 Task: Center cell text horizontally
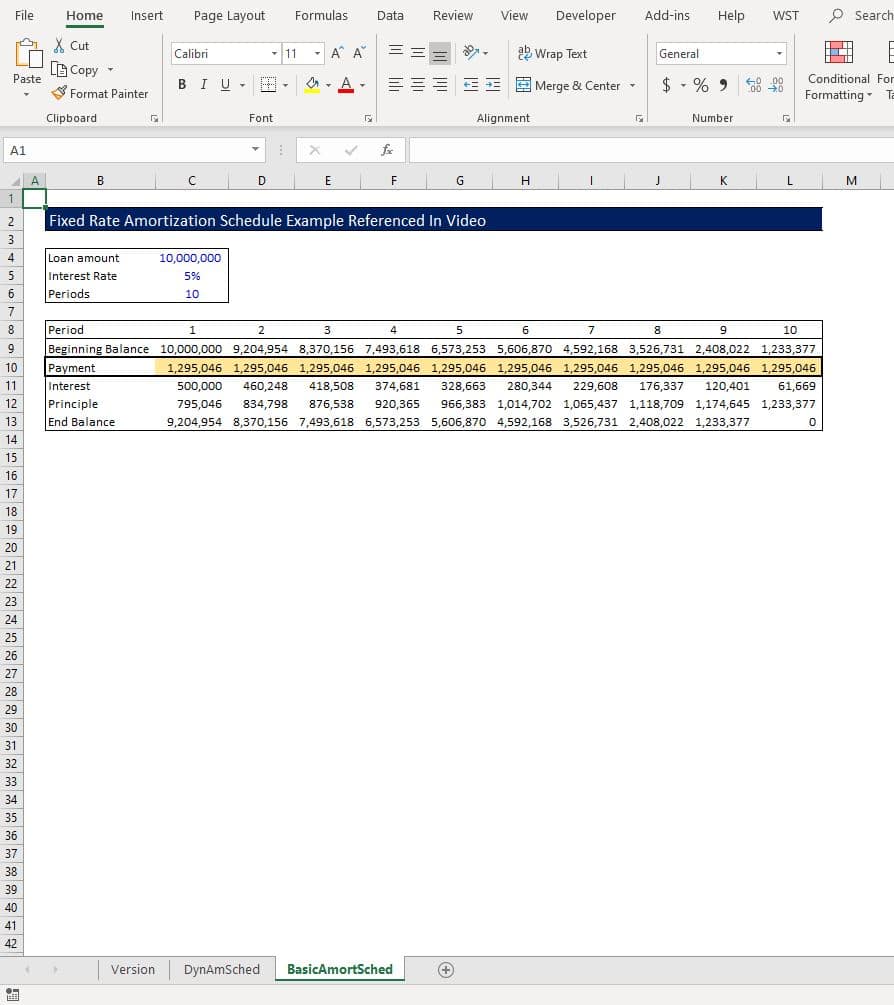418,85
